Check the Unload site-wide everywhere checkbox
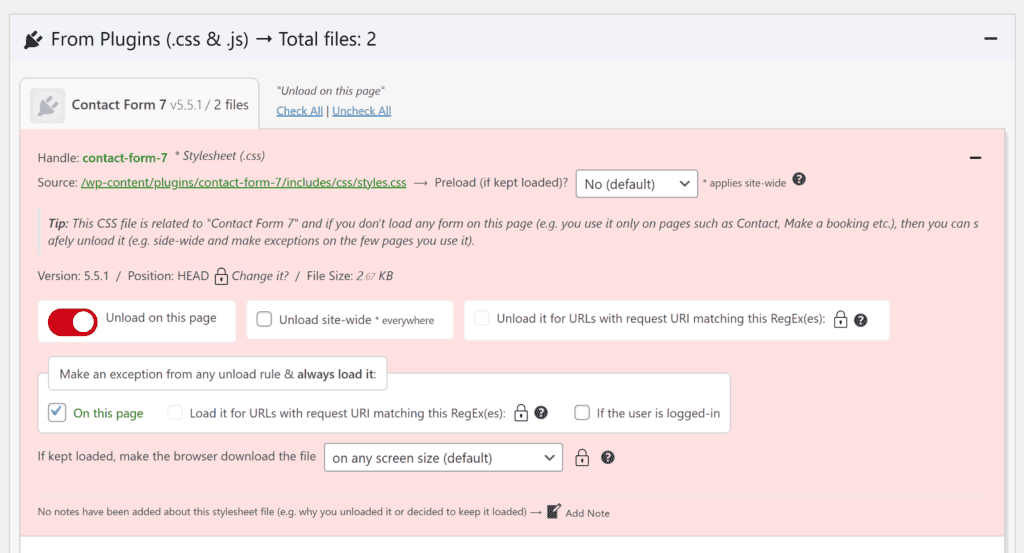Screen dimensions: 1024x553 pos(264,319)
